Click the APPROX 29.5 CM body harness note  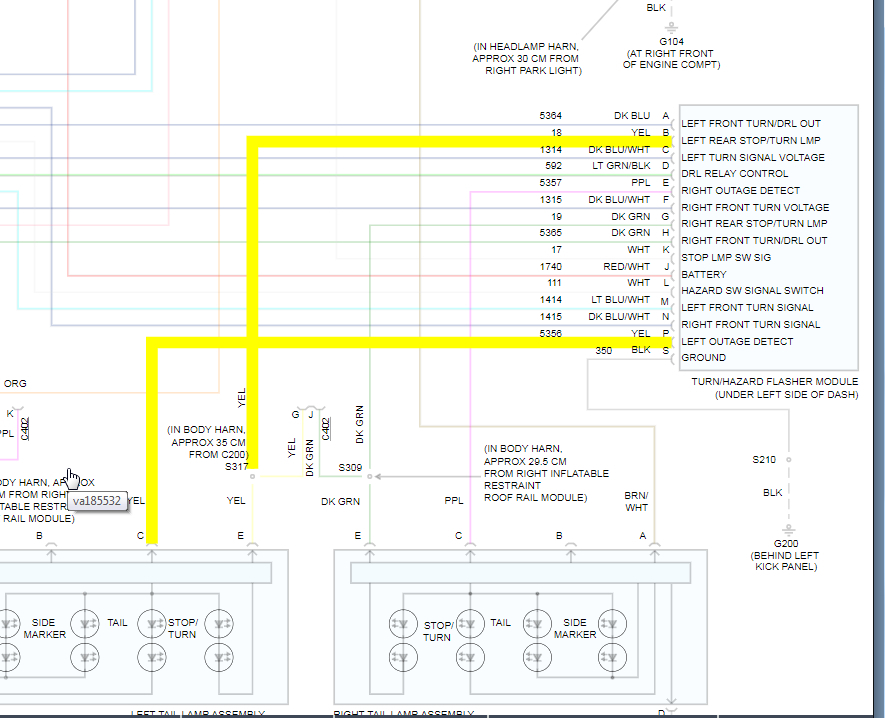(546, 473)
